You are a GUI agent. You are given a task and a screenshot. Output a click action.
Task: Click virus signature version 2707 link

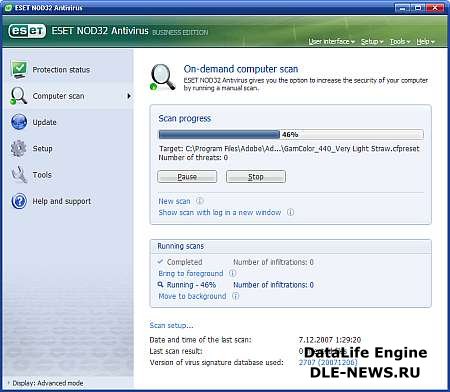(x=328, y=362)
